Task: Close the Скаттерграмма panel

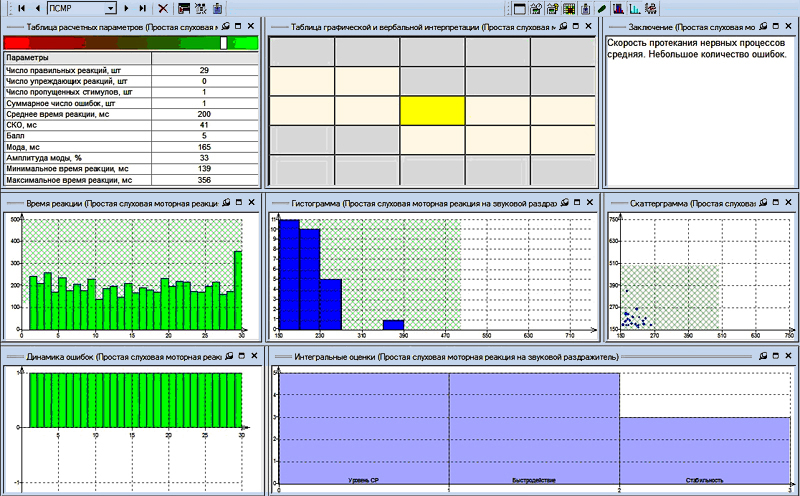Action: (788, 203)
